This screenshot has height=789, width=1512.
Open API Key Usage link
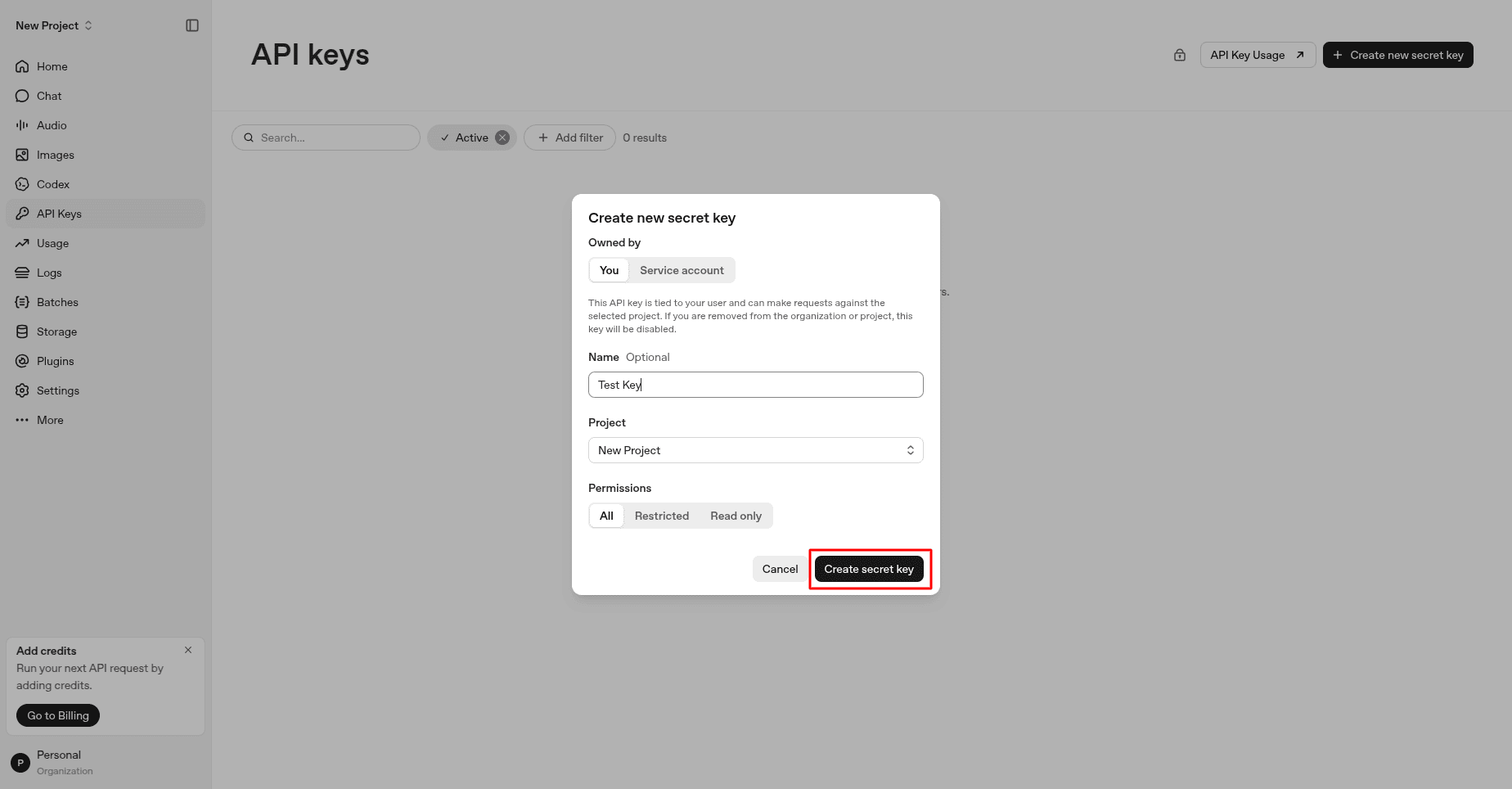(1258, 55)
